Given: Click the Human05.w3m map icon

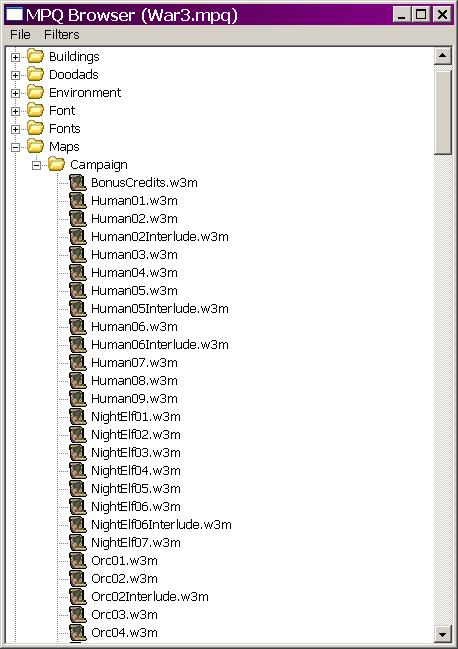Looking at the screenshot, I should coord(78,291).
